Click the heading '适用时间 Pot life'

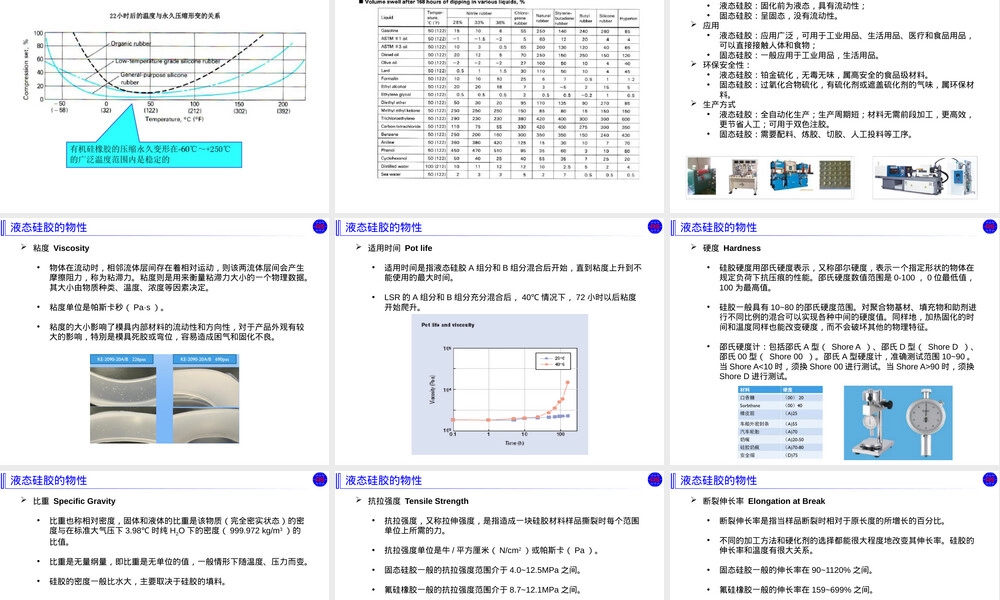pyautogui.click(x=400, y=248)
